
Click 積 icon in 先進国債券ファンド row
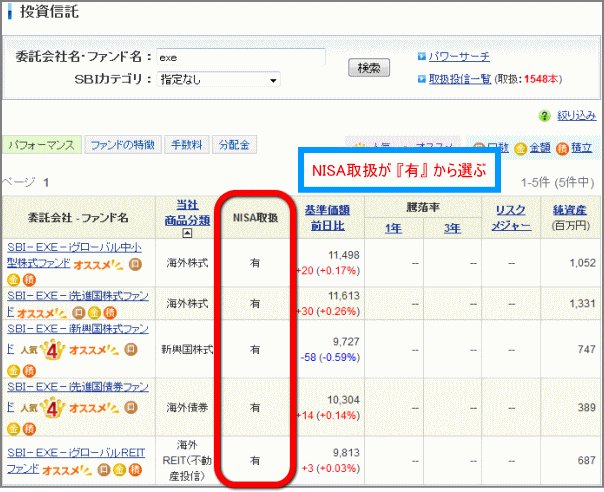pyautogui.click(x=29, y=428)
